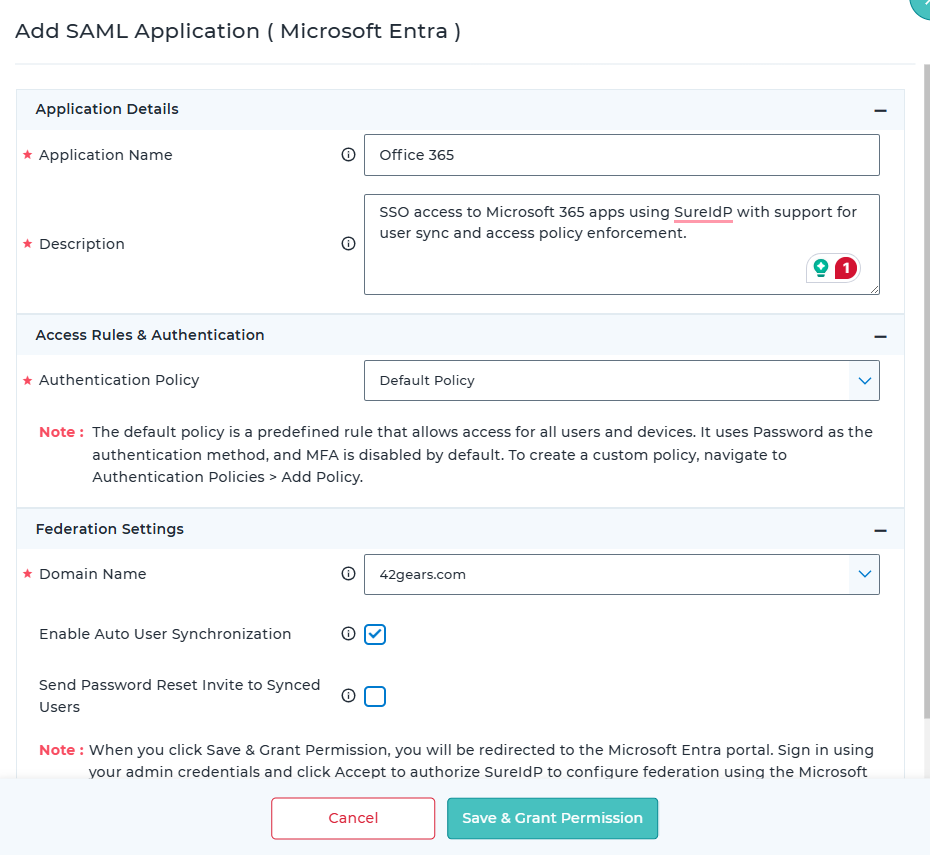Image resolution: width=930 pixels, height=855 pixels.
Task: Click info icon for Enable Auto User Synchronization
Action: [348, 634]
